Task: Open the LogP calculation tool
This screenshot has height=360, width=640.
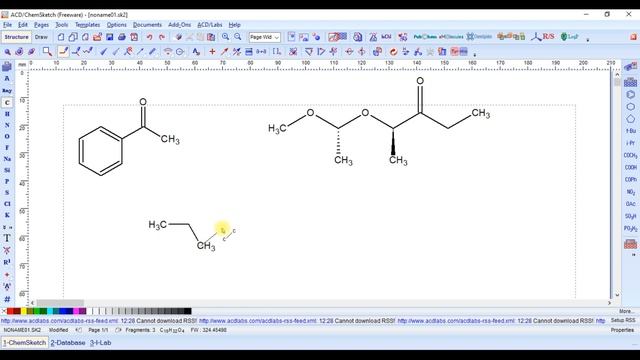Action: click(569, 37)
